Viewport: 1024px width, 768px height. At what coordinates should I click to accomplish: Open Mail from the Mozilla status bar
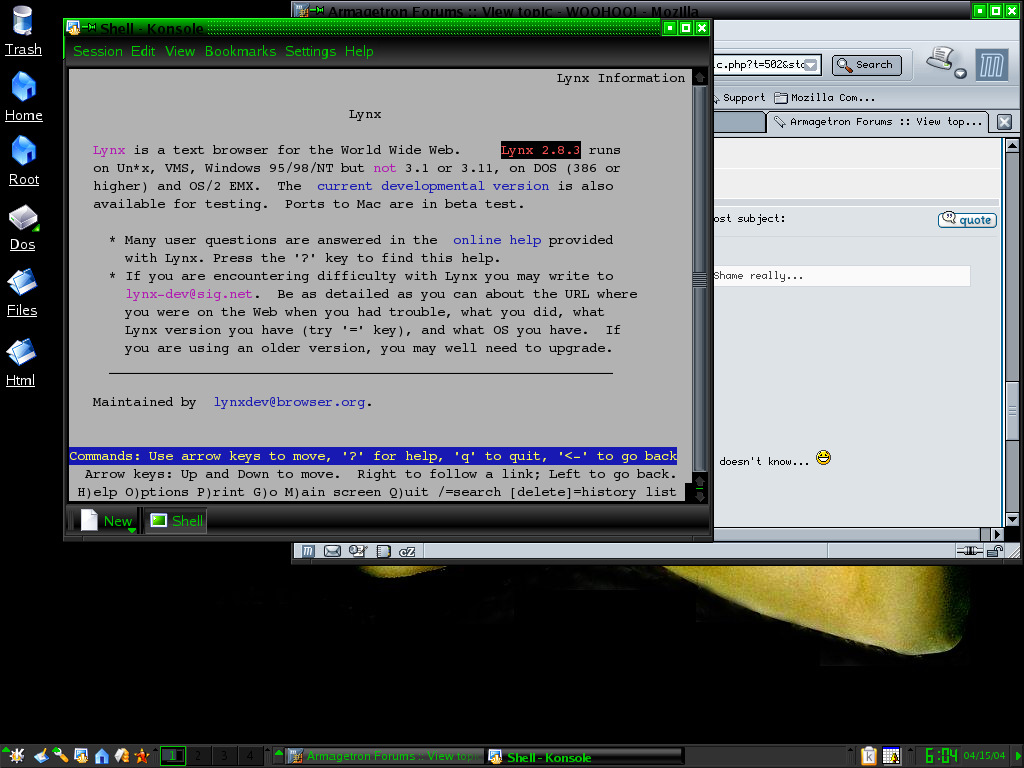(332, 551)
